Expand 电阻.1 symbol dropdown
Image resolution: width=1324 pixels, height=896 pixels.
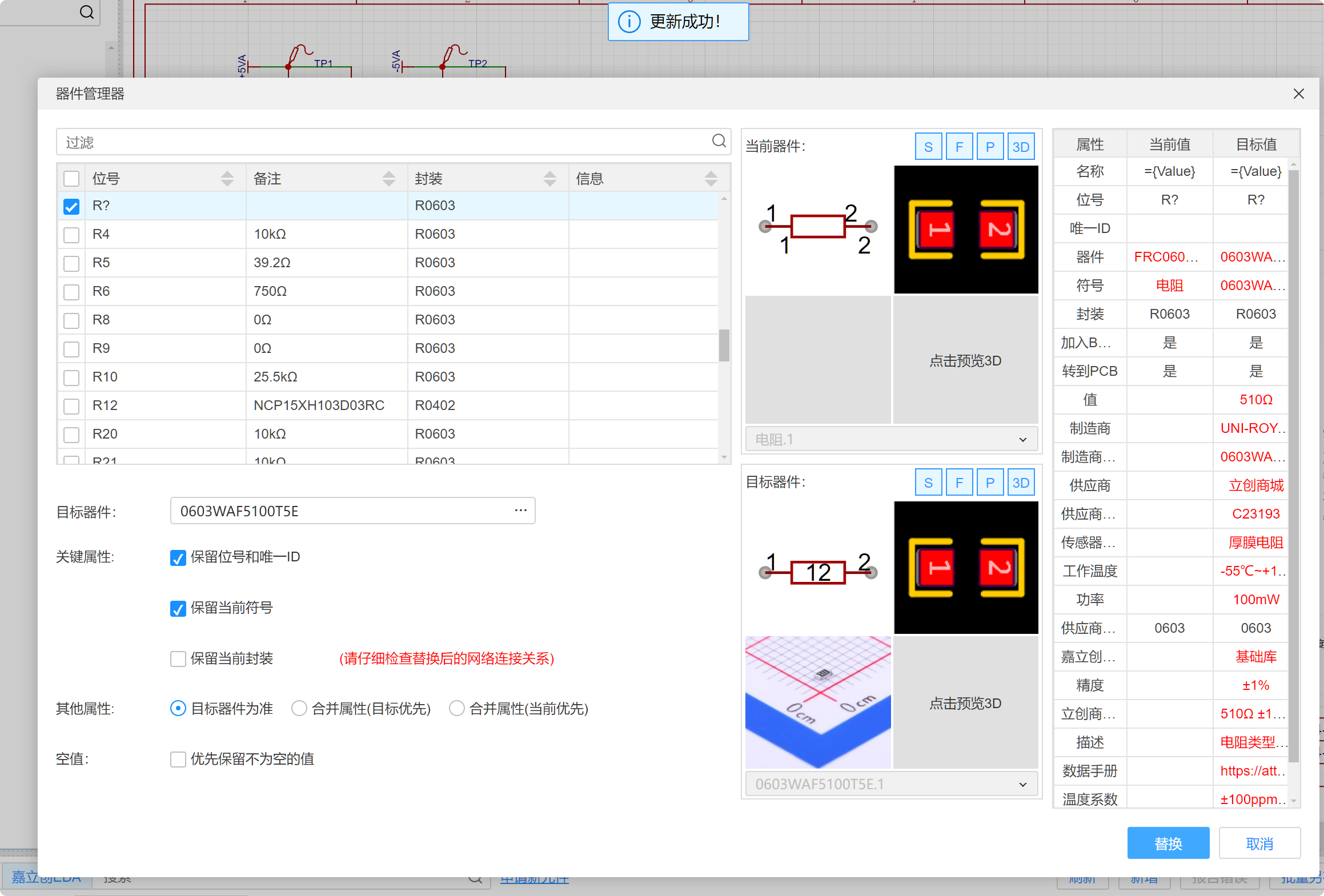pyautogui.click(x=1022, y=439)
